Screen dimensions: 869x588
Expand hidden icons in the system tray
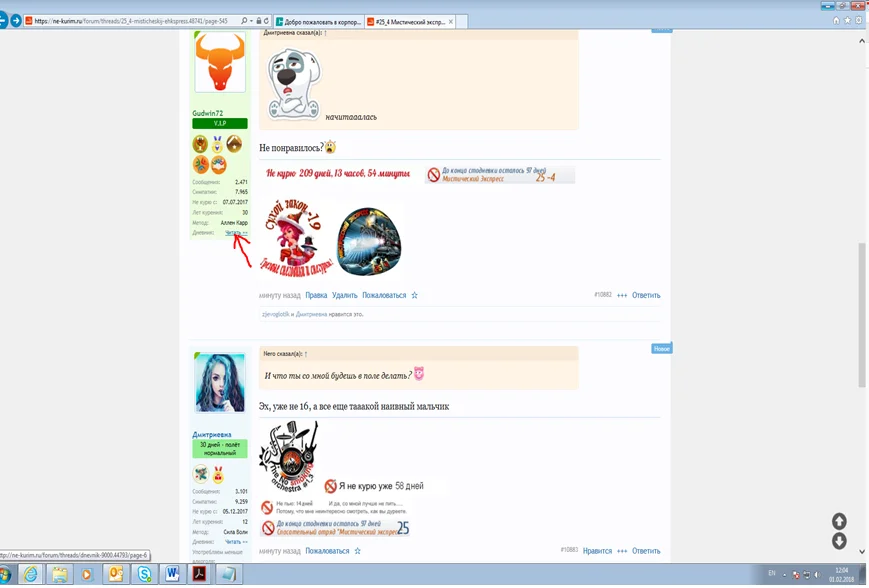tap(785, 574)
